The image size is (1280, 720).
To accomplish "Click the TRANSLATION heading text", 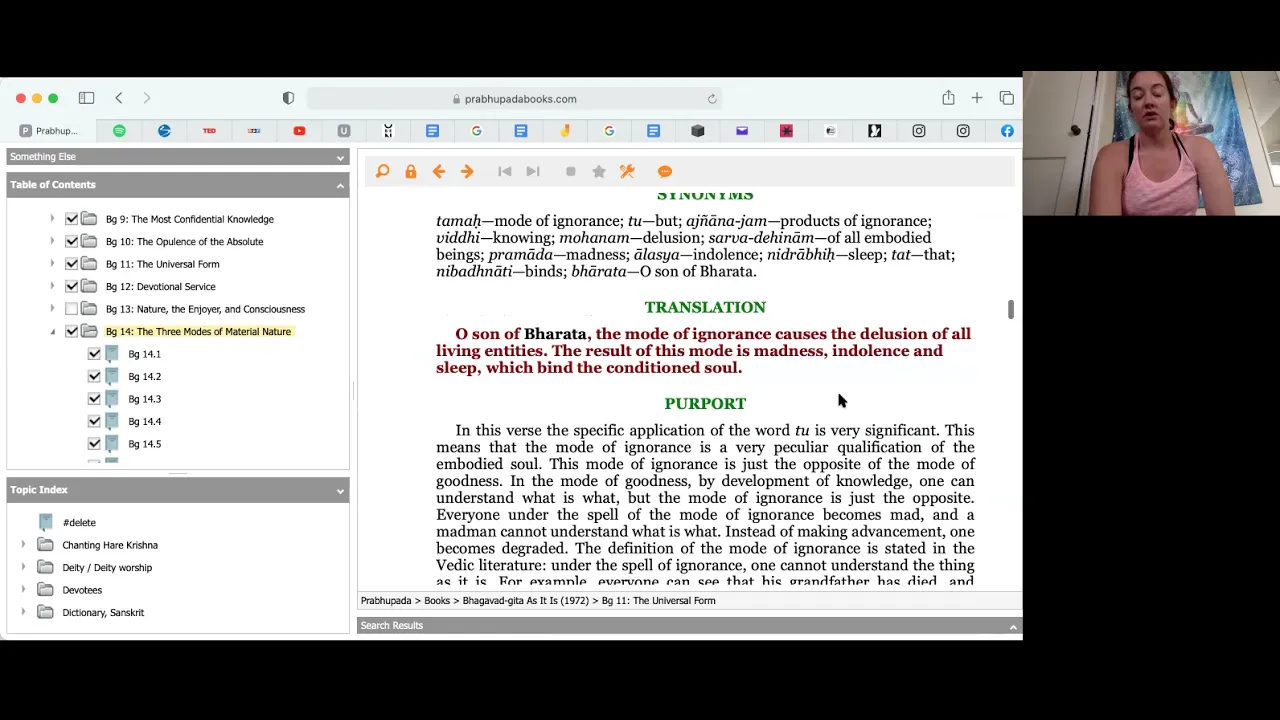I will 705,308.
